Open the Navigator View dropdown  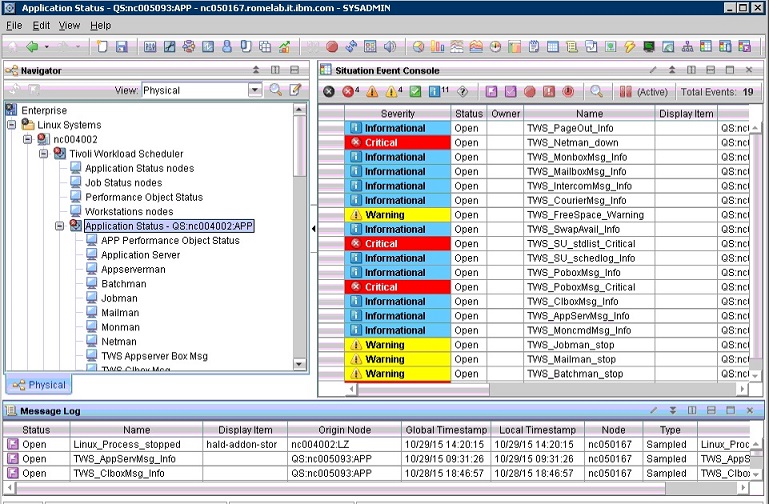(254, 90)
